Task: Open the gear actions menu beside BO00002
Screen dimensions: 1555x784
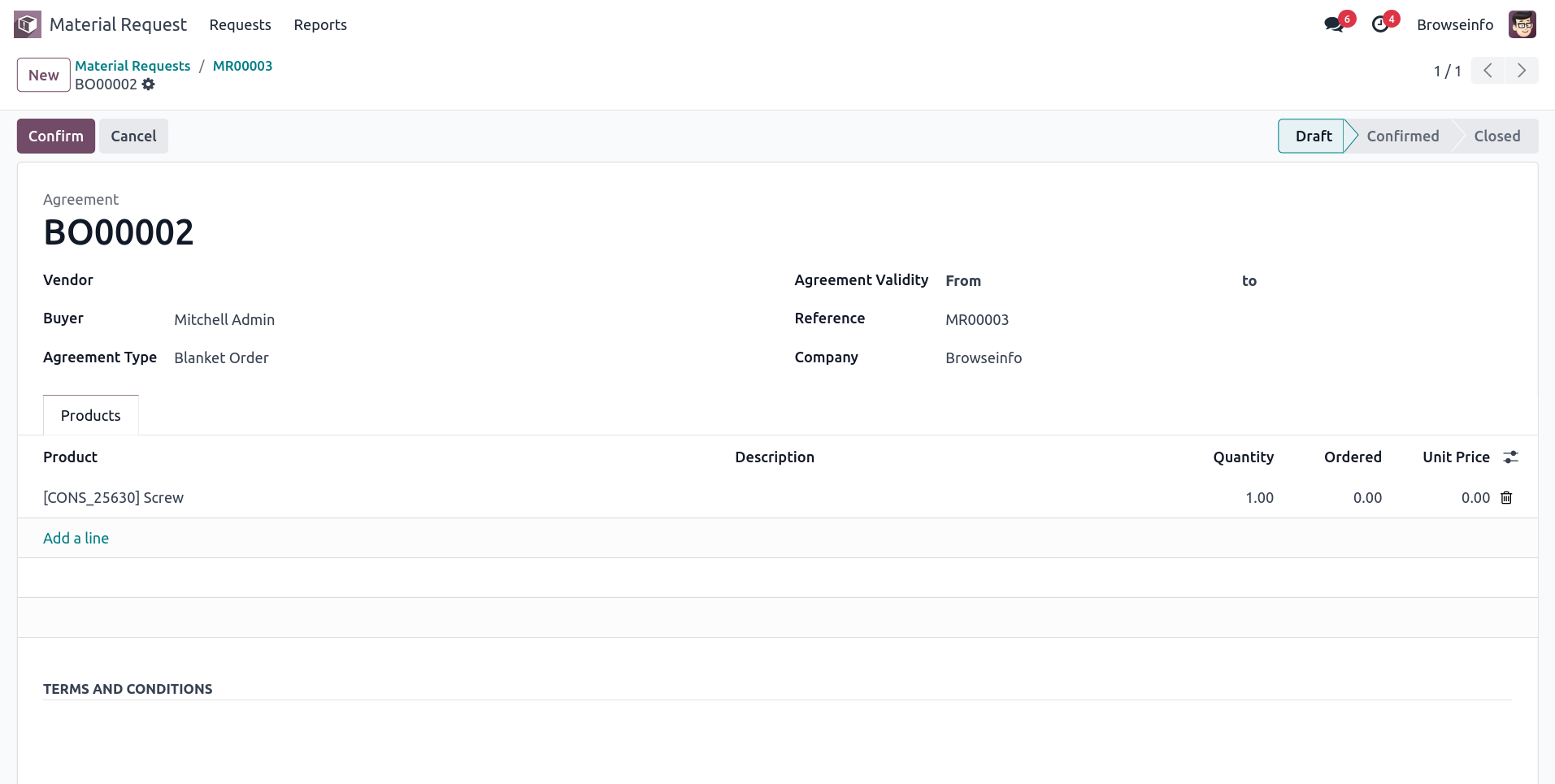Action: click(148, 84)
